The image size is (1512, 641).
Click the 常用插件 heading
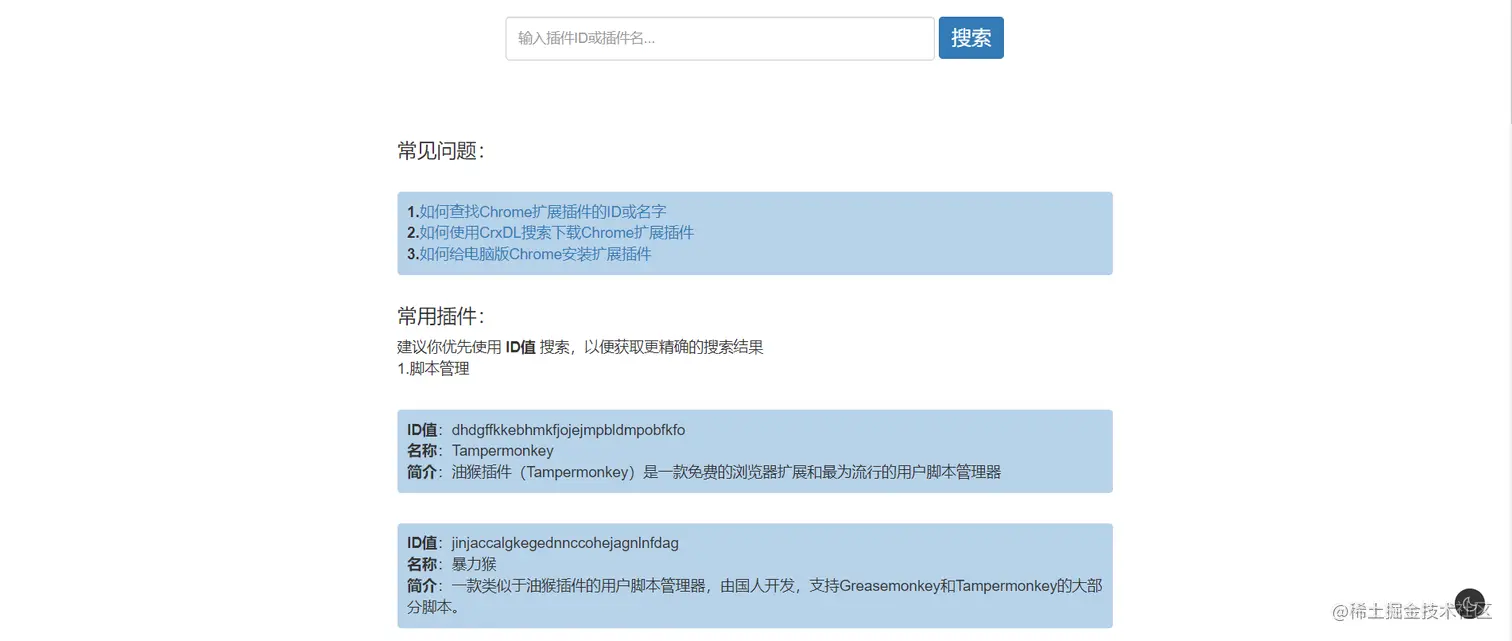441,317
